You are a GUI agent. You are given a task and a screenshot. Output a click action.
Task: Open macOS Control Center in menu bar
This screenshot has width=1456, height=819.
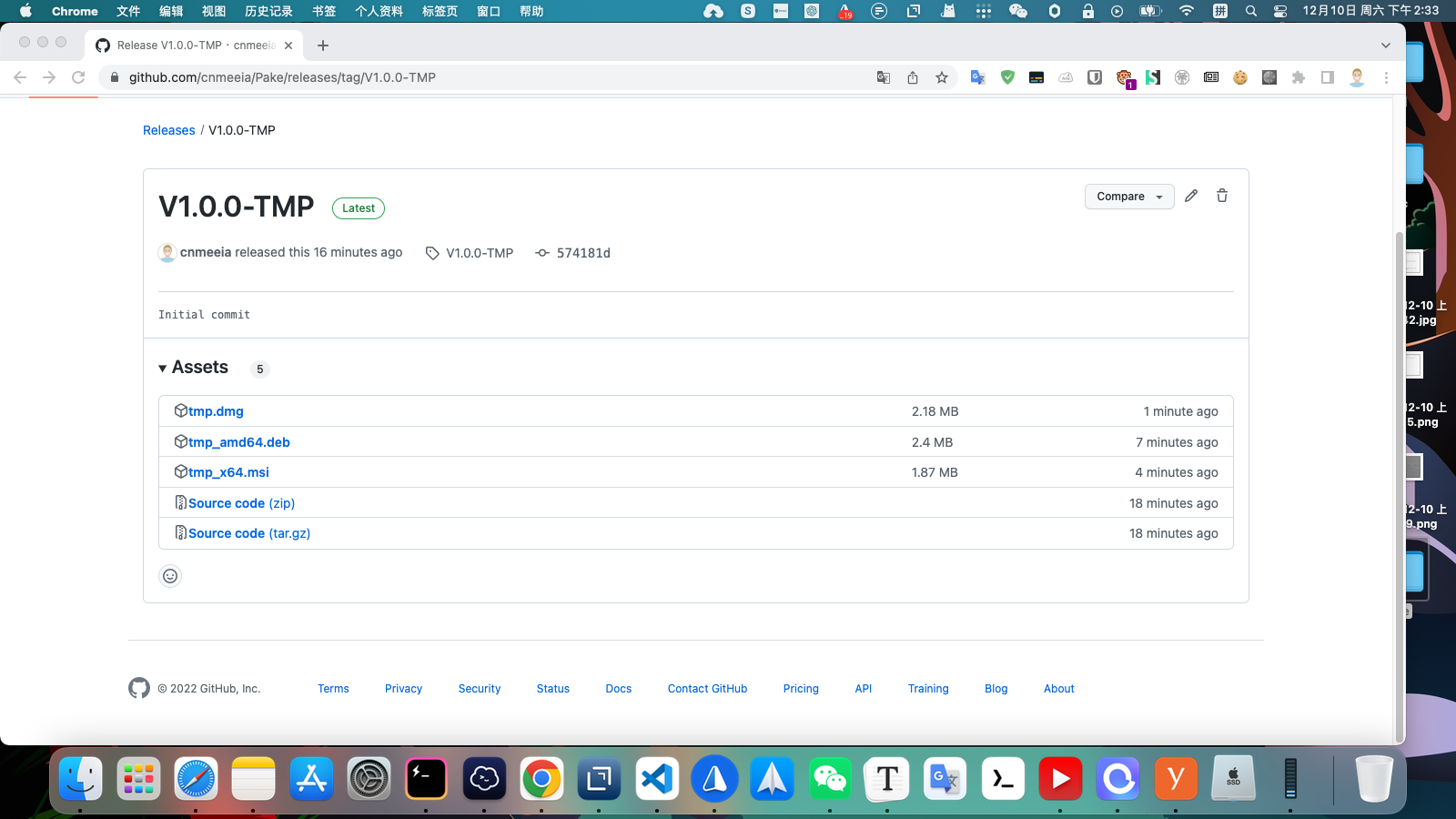pyautogui.click(x=1280, y=11)
